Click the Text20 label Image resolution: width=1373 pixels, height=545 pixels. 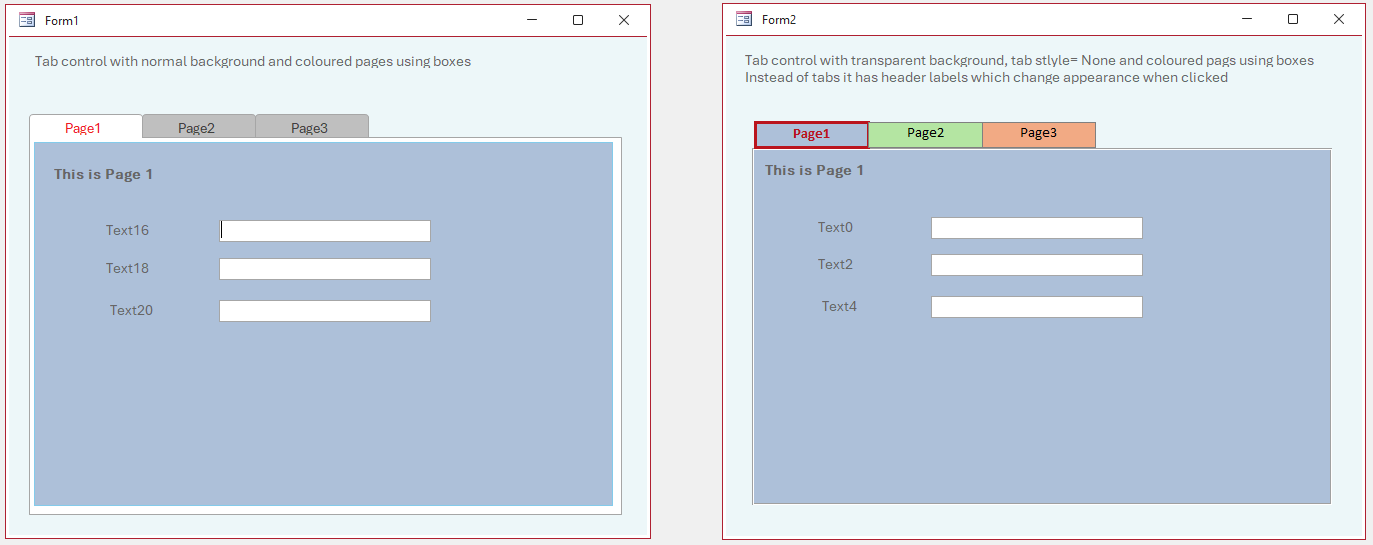pos(131,310)
